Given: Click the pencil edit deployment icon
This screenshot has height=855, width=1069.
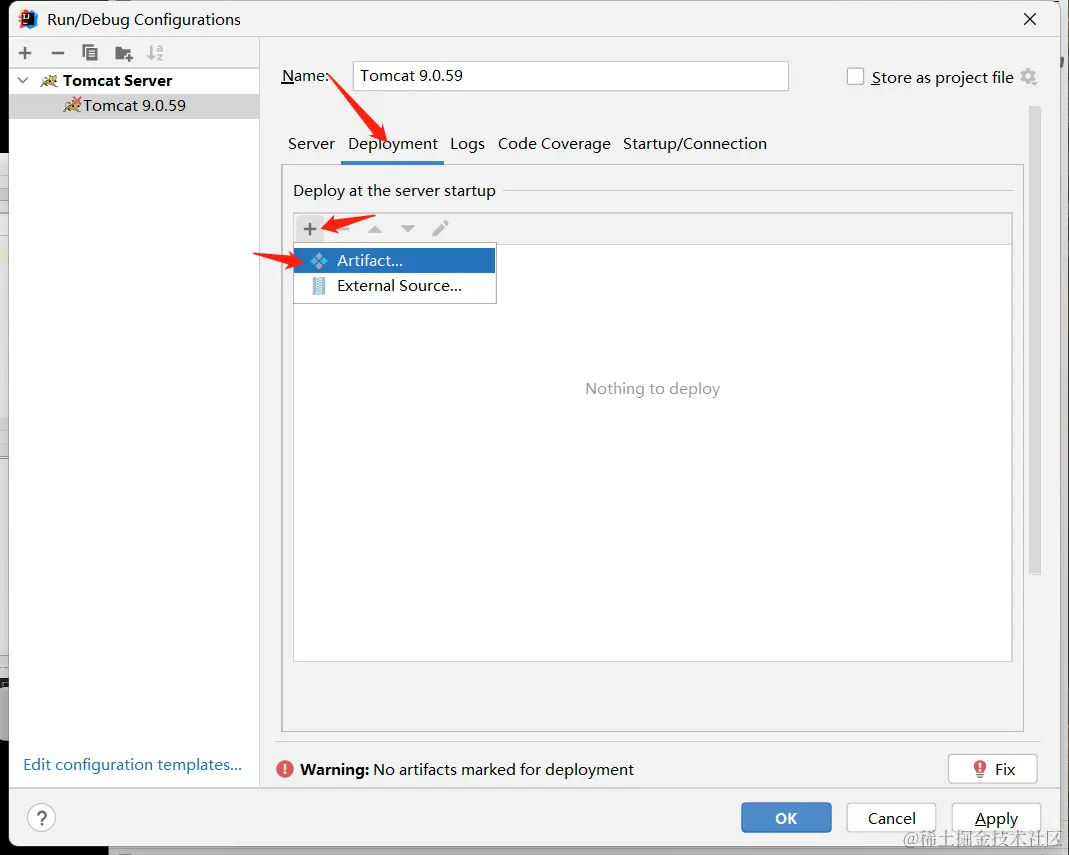Looking at the screenshot, I should [x=440, y=228].
